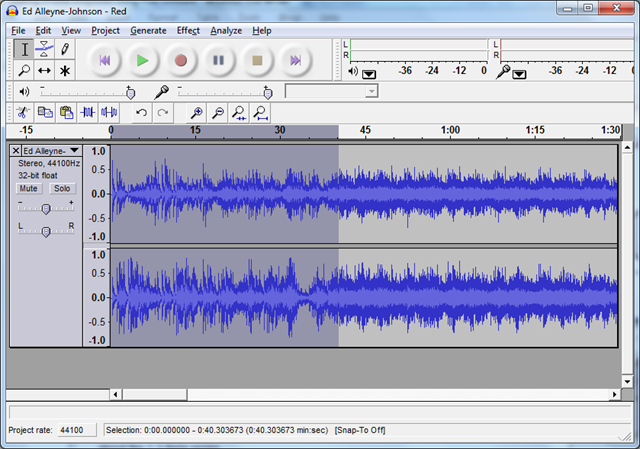Viewport: 640px width, 449px height.
Task: Adjust the track gain slider
Action: click(x=45, y=208)
